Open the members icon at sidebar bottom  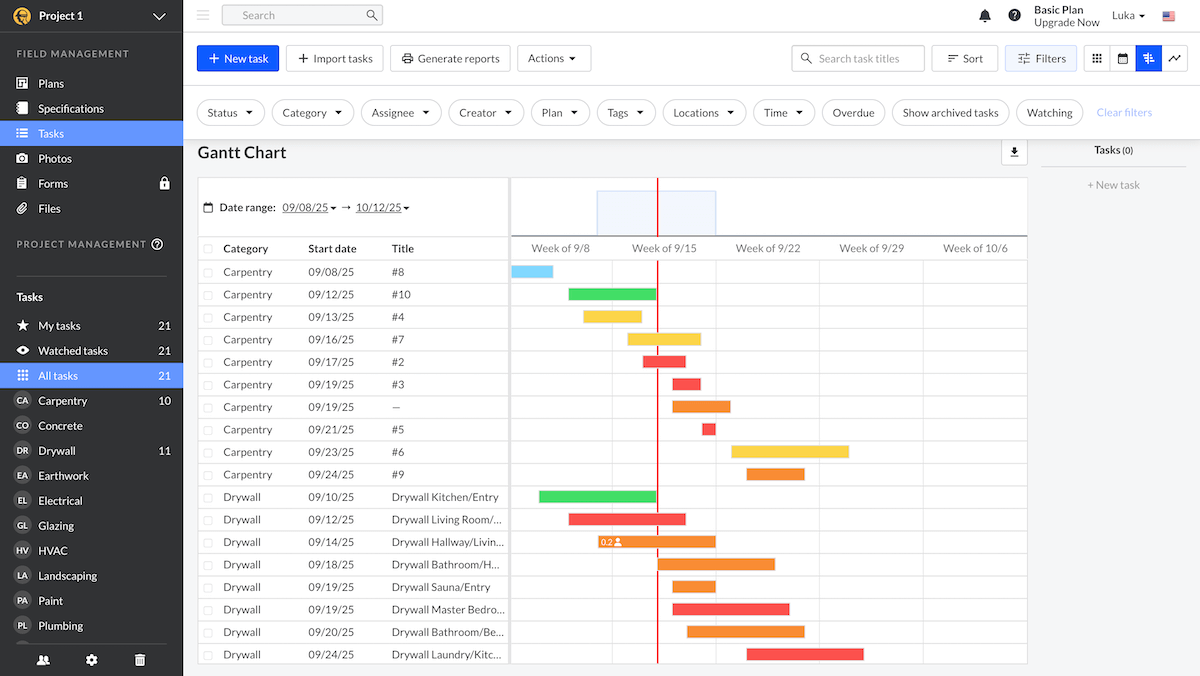(x=42, y=660)
